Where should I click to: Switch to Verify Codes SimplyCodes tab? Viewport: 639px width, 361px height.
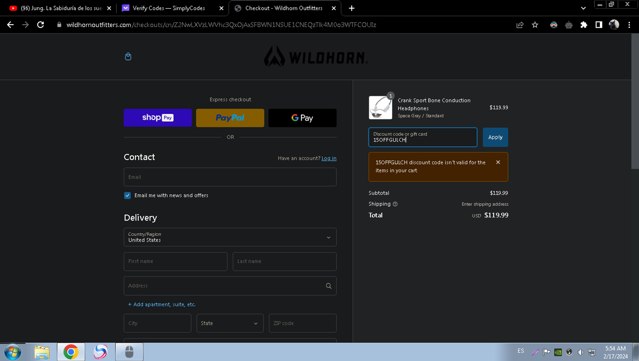pos(173,8)
